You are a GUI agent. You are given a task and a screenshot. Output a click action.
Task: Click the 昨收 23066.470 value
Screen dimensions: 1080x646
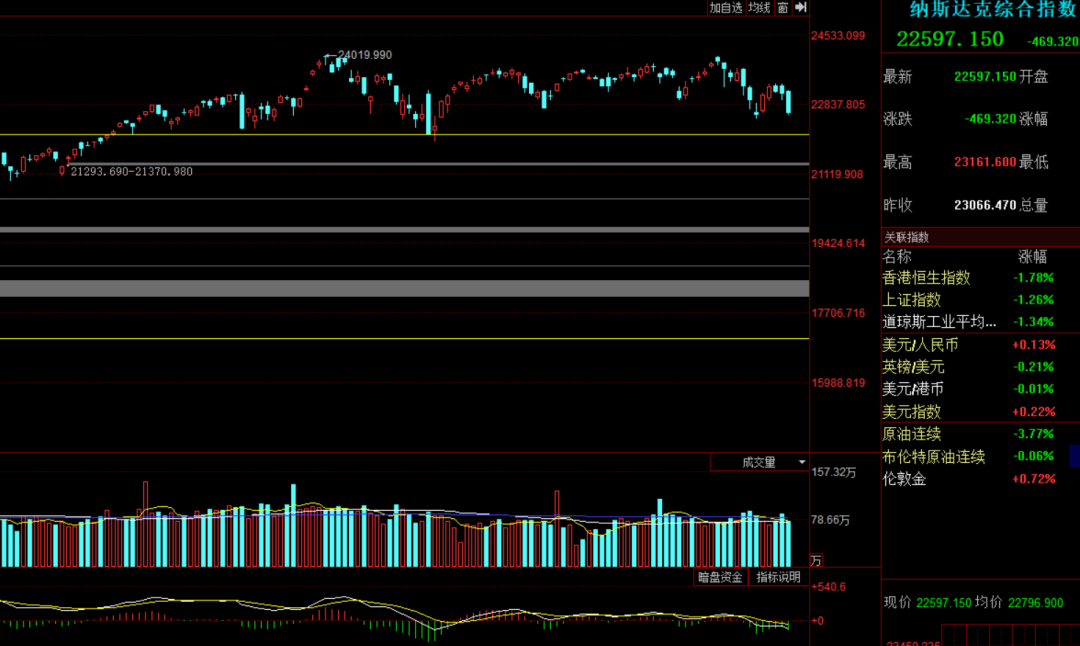click(x=985, y=205)
